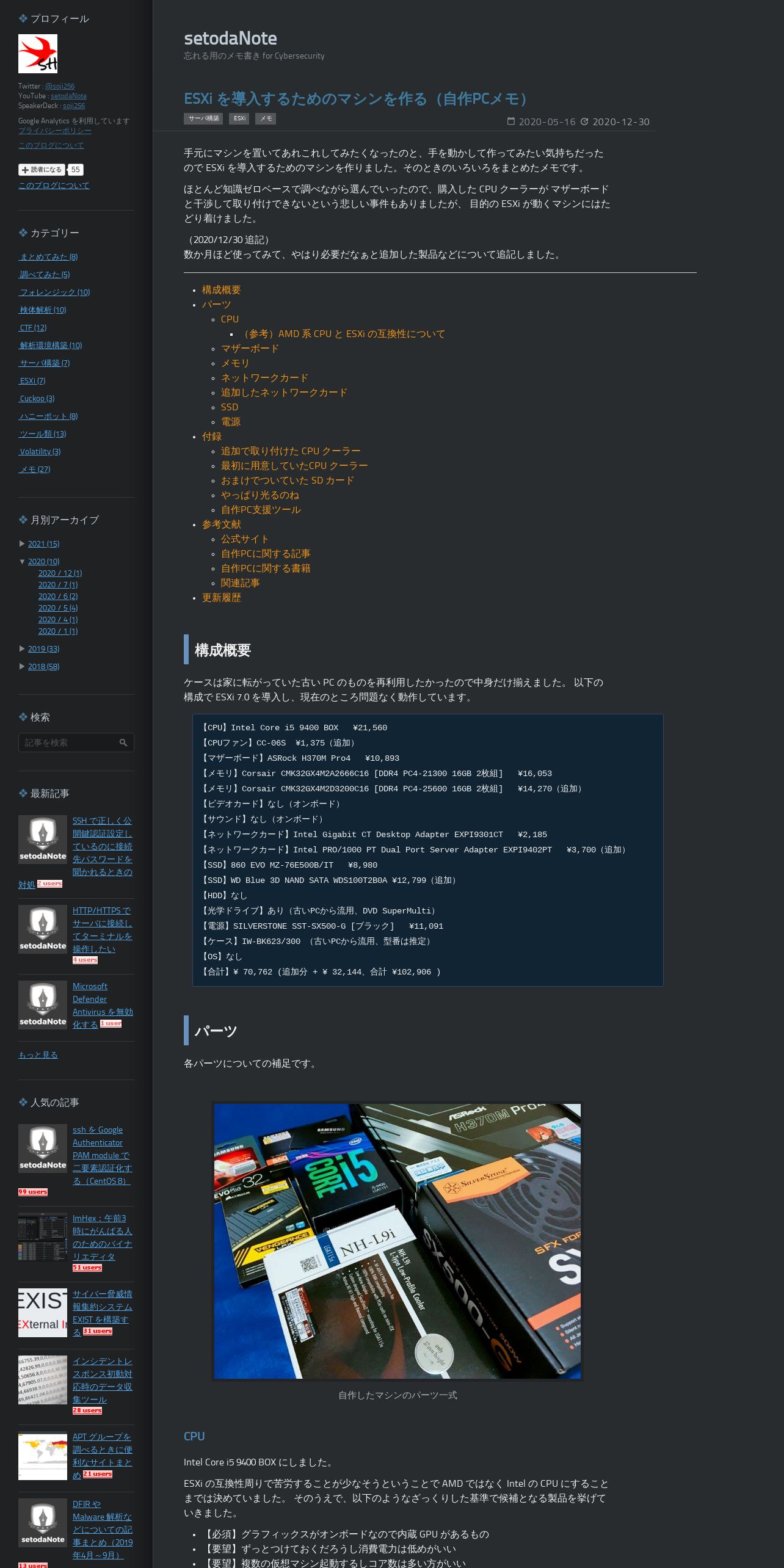Click the 2 users bookmark badge
Screen dimensions: 784x1568
point(49,884)
